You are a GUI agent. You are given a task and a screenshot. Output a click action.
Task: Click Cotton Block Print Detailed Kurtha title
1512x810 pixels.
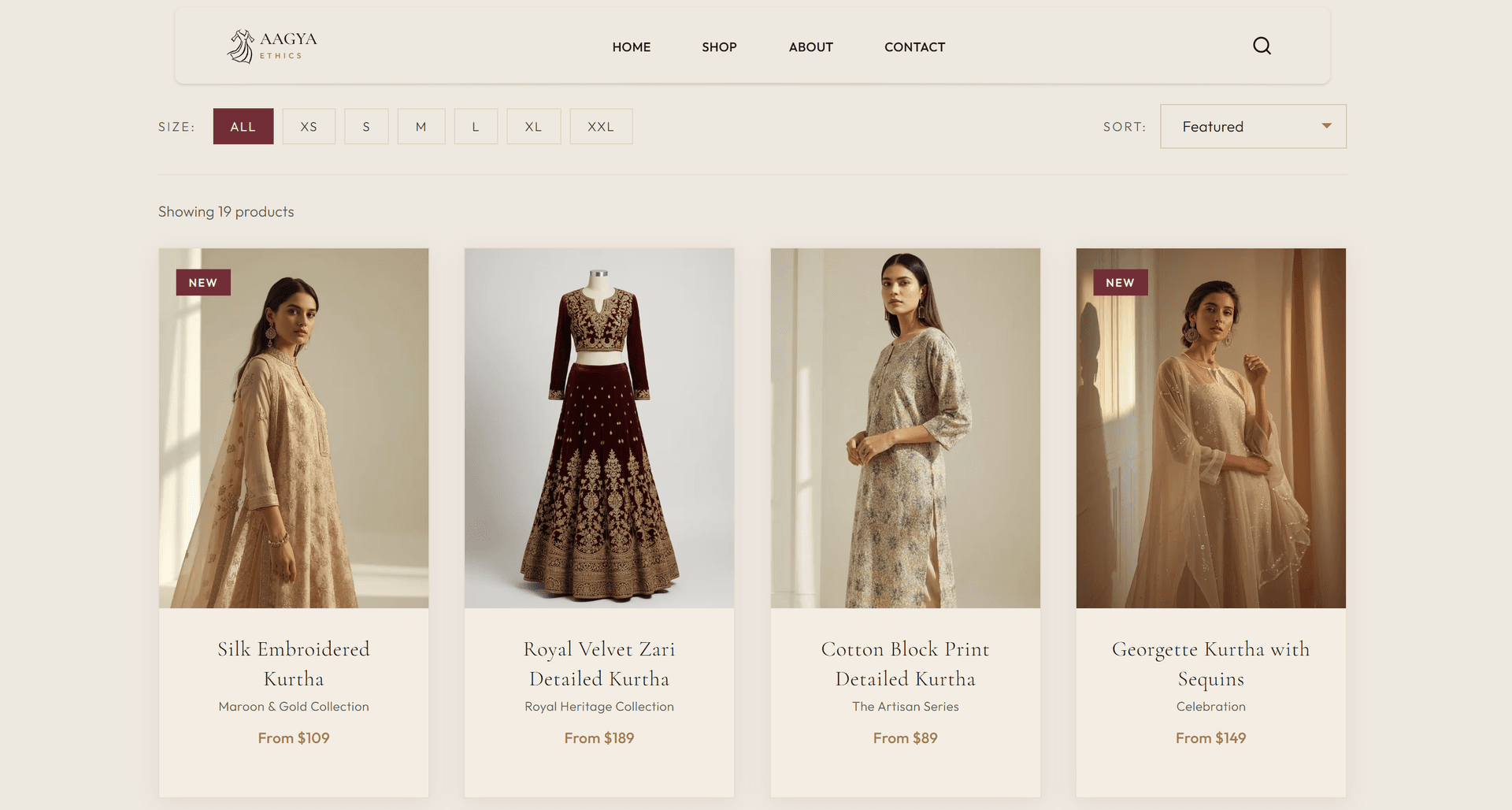[906, 663]
